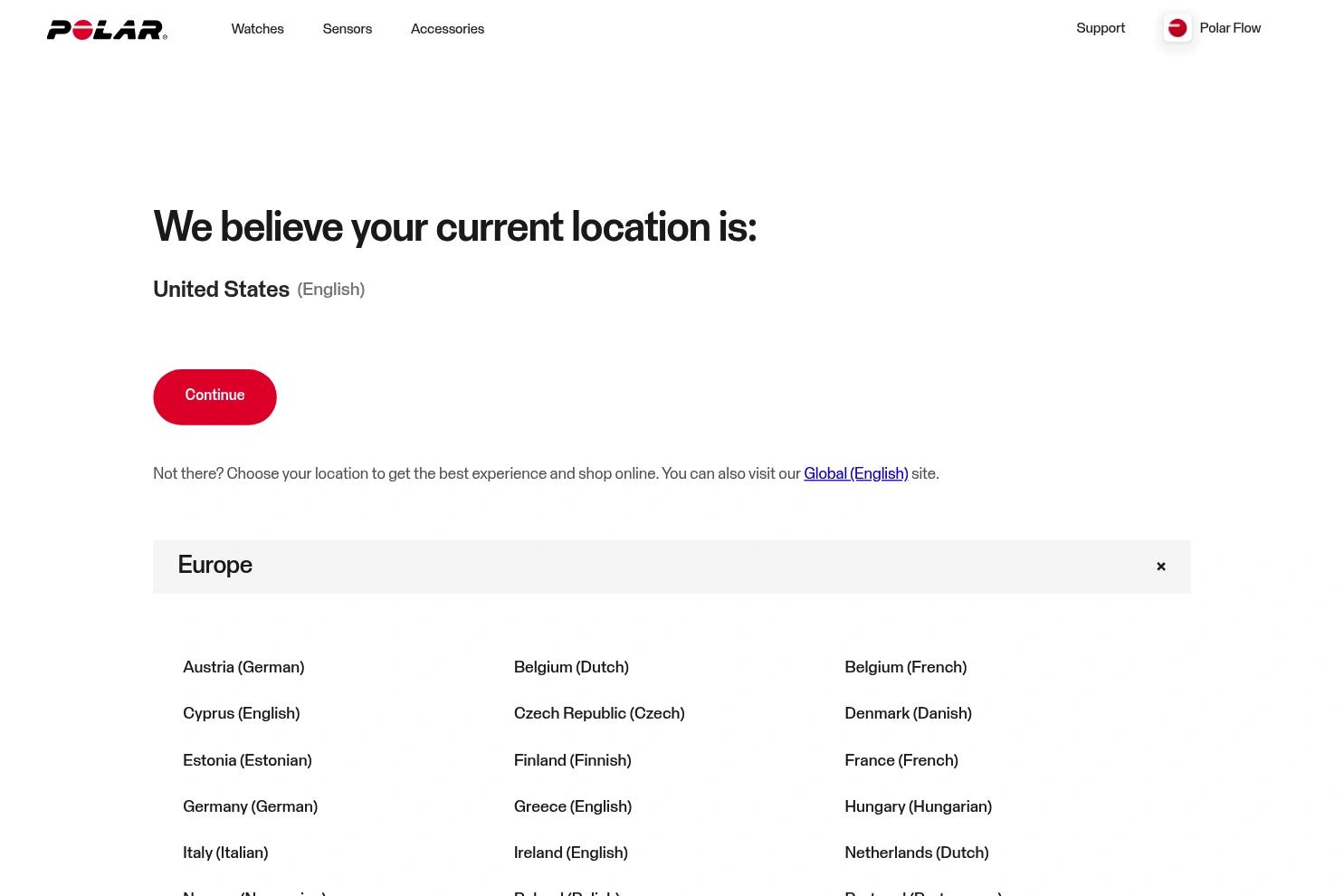1344x896 pixels.
Task: Choose Netherlands (Dutch)
Action: pos(917,853)
